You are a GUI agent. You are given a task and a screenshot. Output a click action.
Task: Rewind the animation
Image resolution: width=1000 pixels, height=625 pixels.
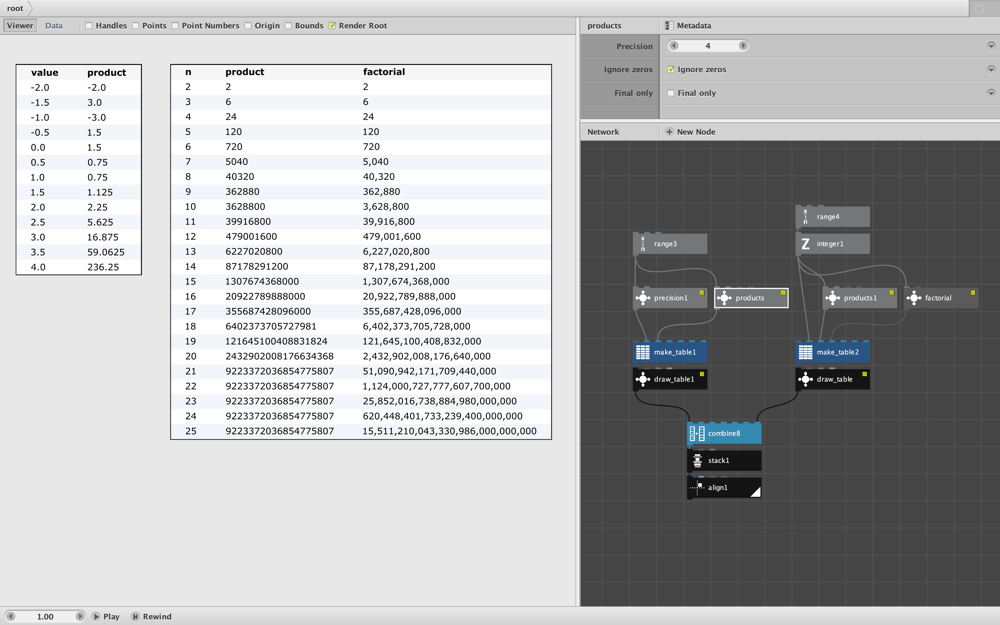pyautogui.click(x=152, y=616)
